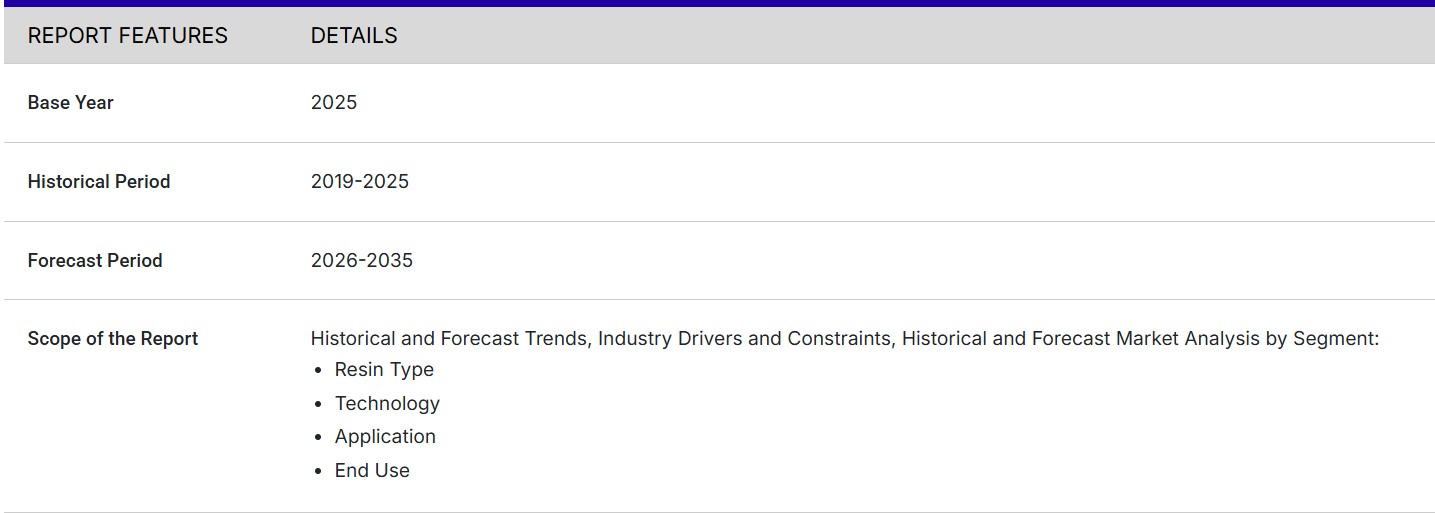
Task: Click the REPORT FEATURES column header
Action: click(127, 36)
